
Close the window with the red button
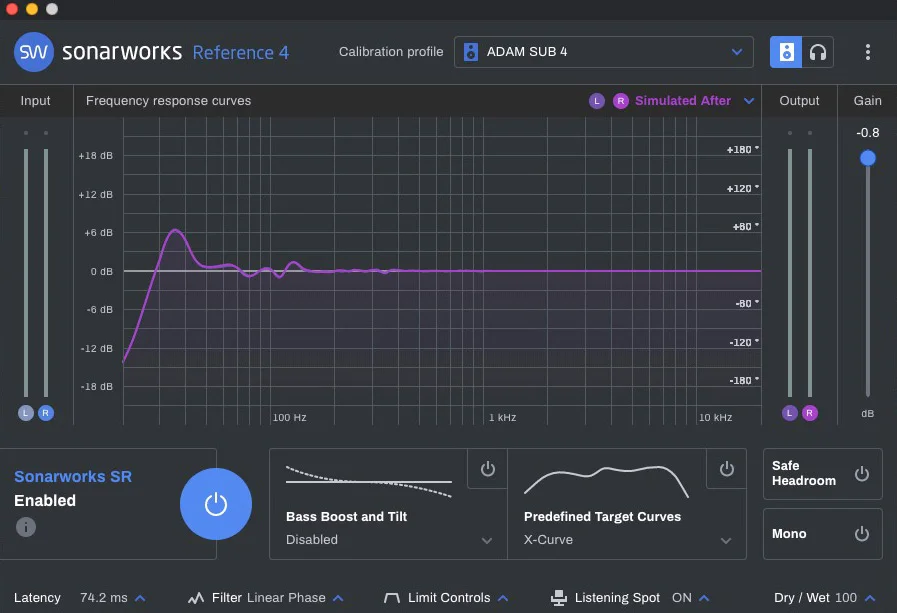pyautogui.click(x=12, y=9)
